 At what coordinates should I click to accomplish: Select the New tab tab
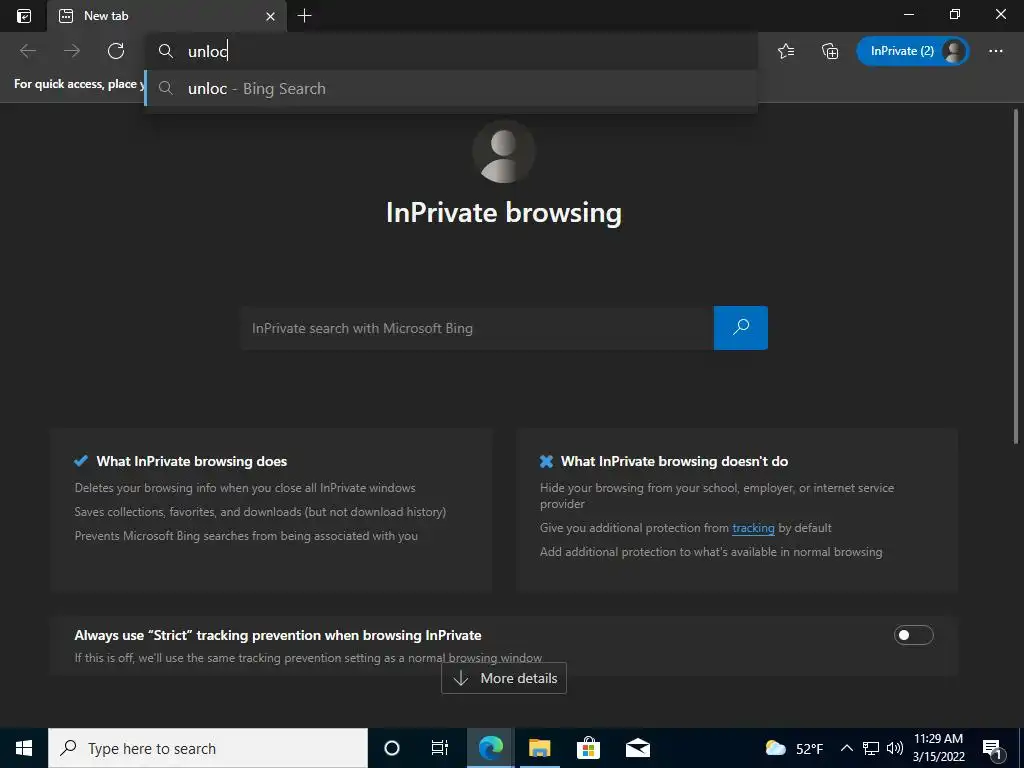coord(166,16)
